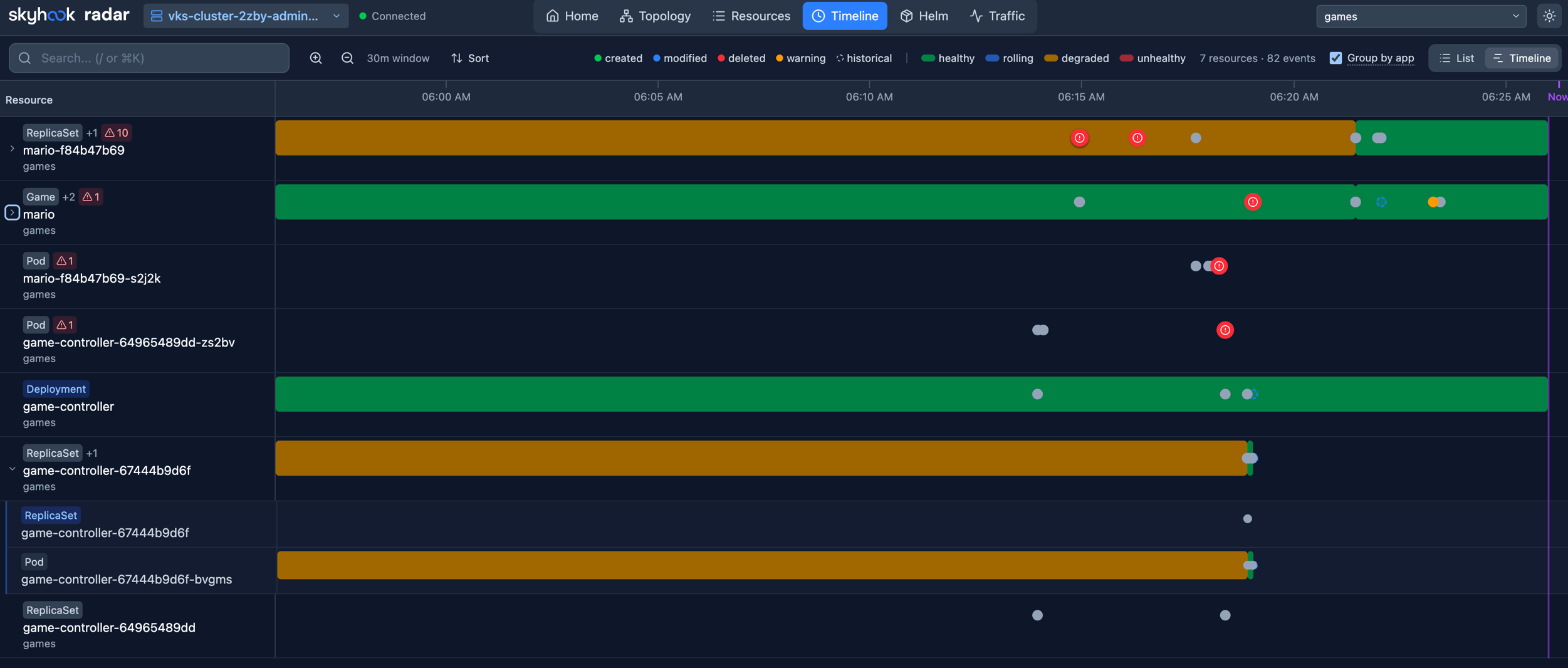Collapse the game-controller-67444b9d6f group
This screenshot has height=668, width=1568.
tap(12, 469)
